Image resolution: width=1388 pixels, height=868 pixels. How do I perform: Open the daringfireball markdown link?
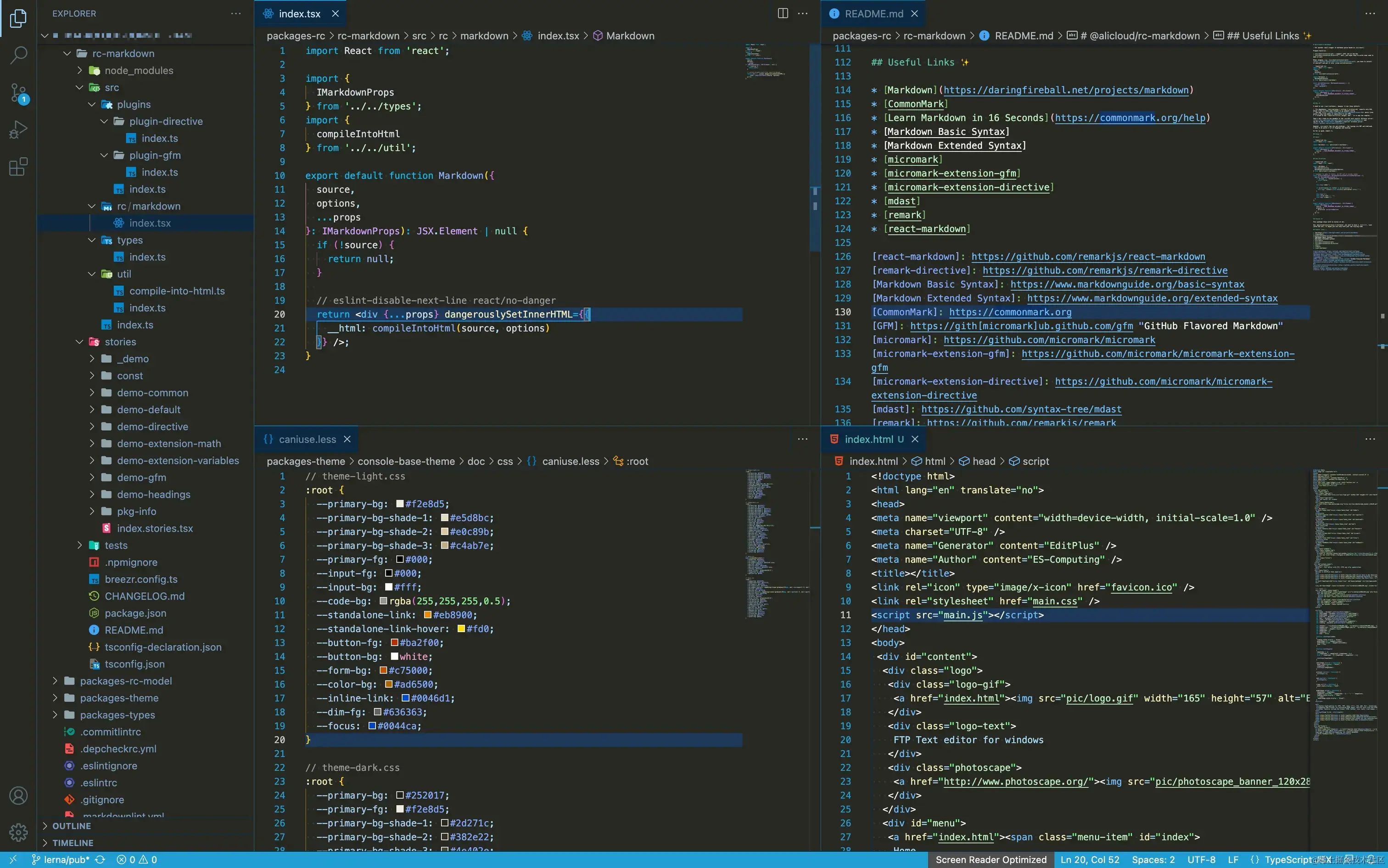pos(1065,90)
